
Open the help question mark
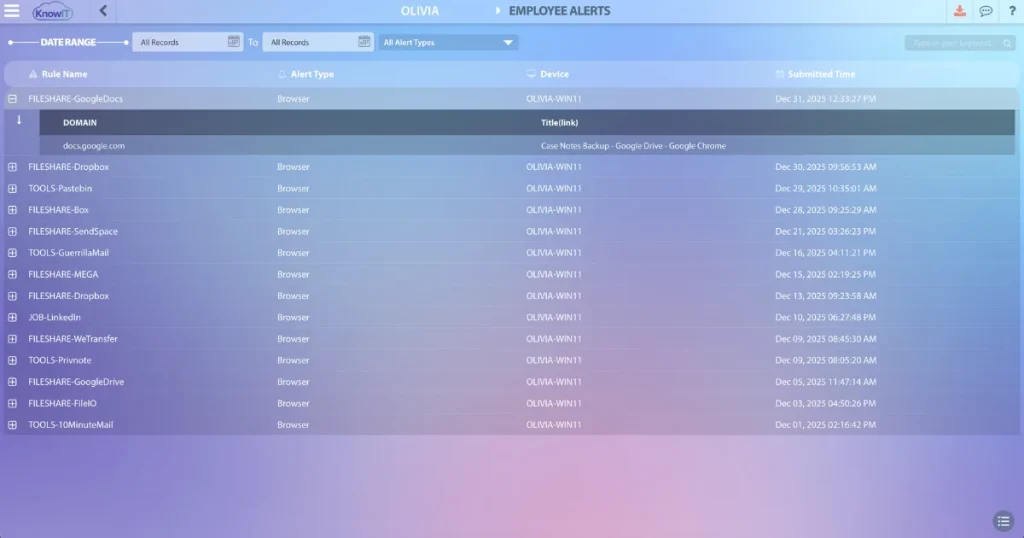click(x=1012, y=11)
